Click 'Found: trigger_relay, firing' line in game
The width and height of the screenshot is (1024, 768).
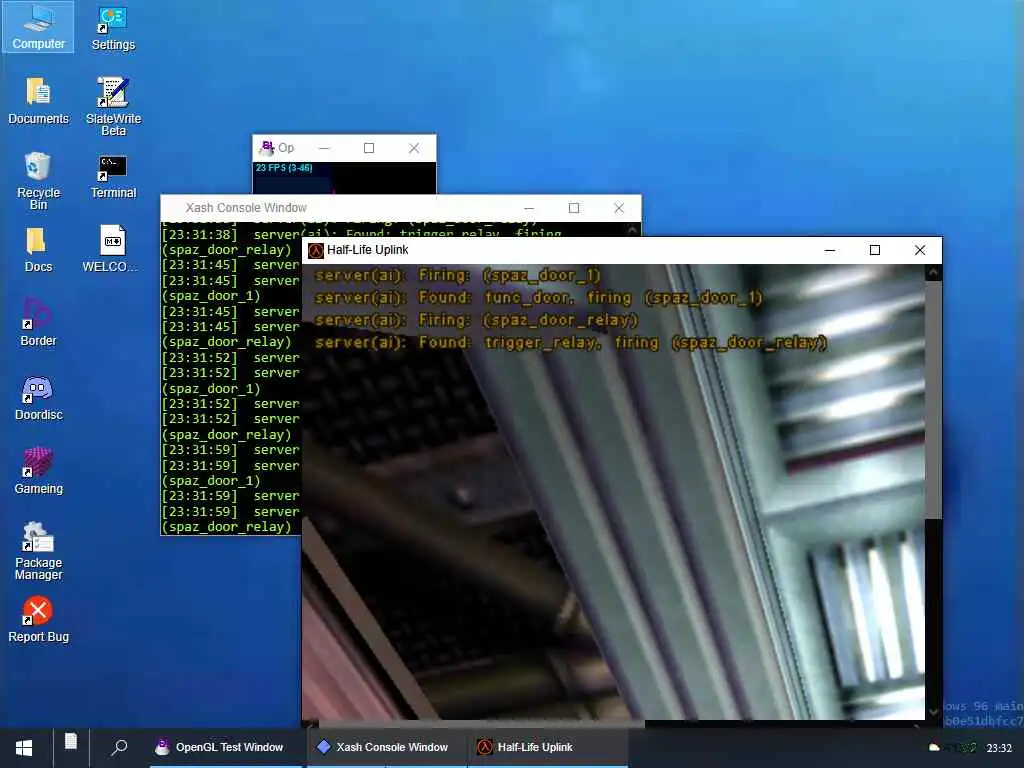pos(571,342)
